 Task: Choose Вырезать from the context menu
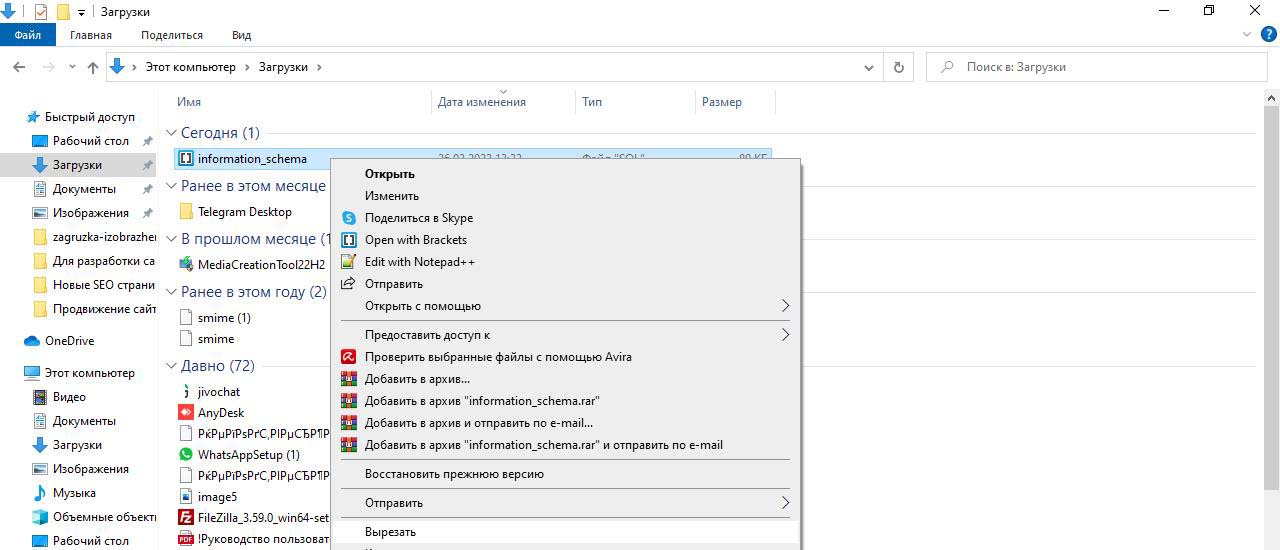390,532
